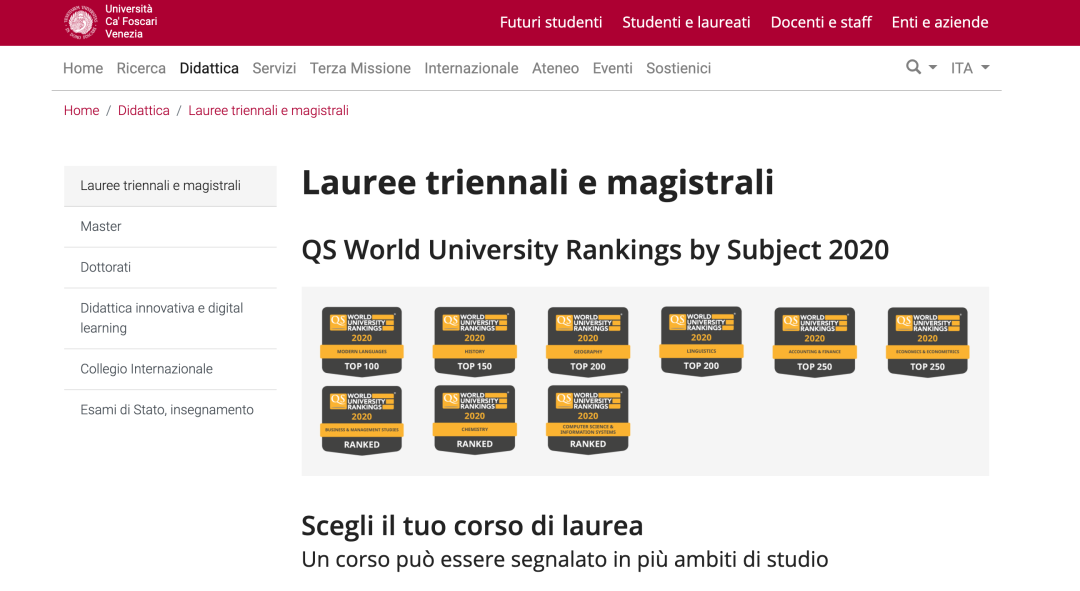The width and height of the screenshot is (1080, 591).
Task: Click the Ca' Foscari university seal logo
Action: click(81, 21)
